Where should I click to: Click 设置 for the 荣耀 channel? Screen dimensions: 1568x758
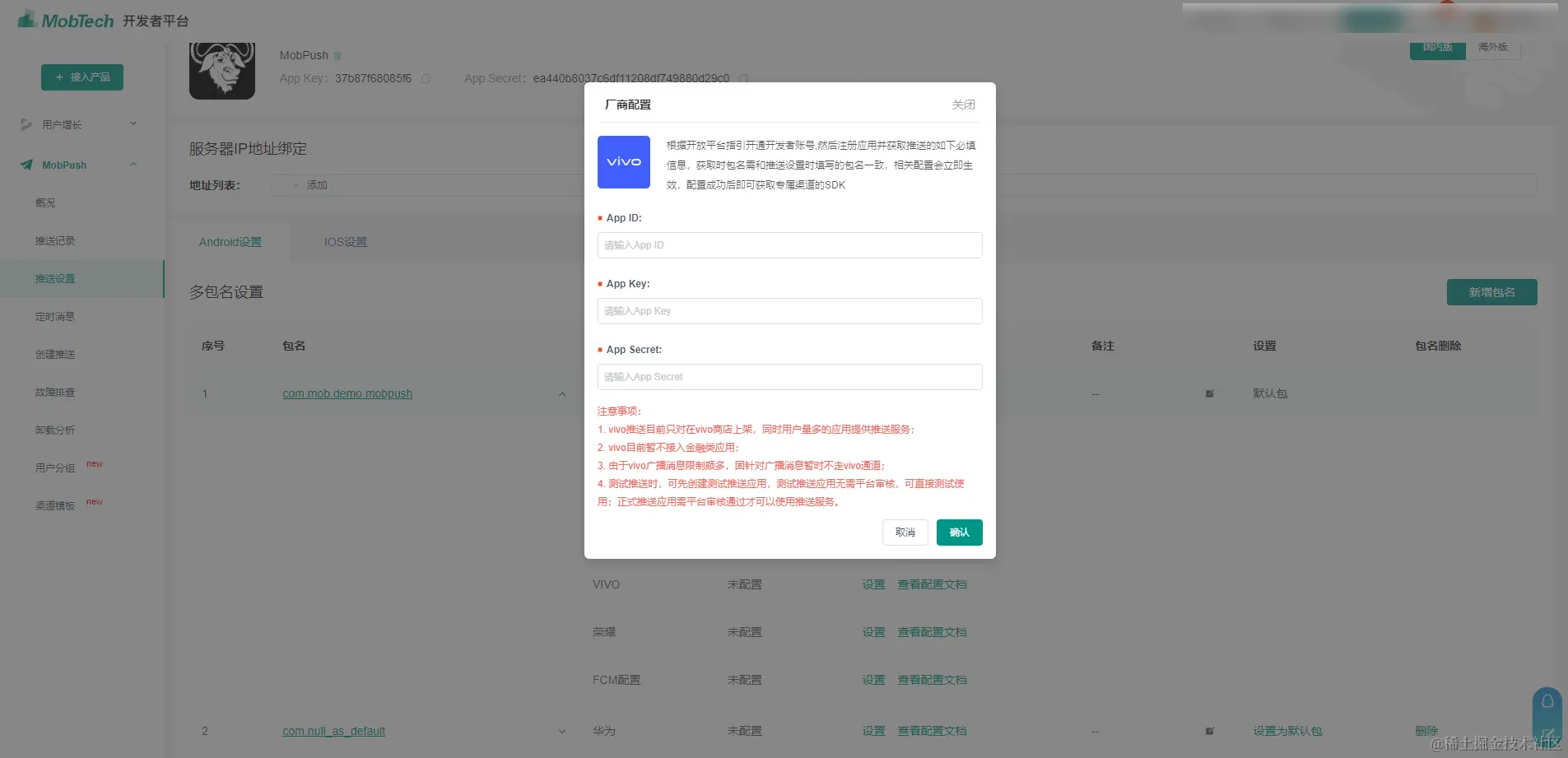pos(874,632)
